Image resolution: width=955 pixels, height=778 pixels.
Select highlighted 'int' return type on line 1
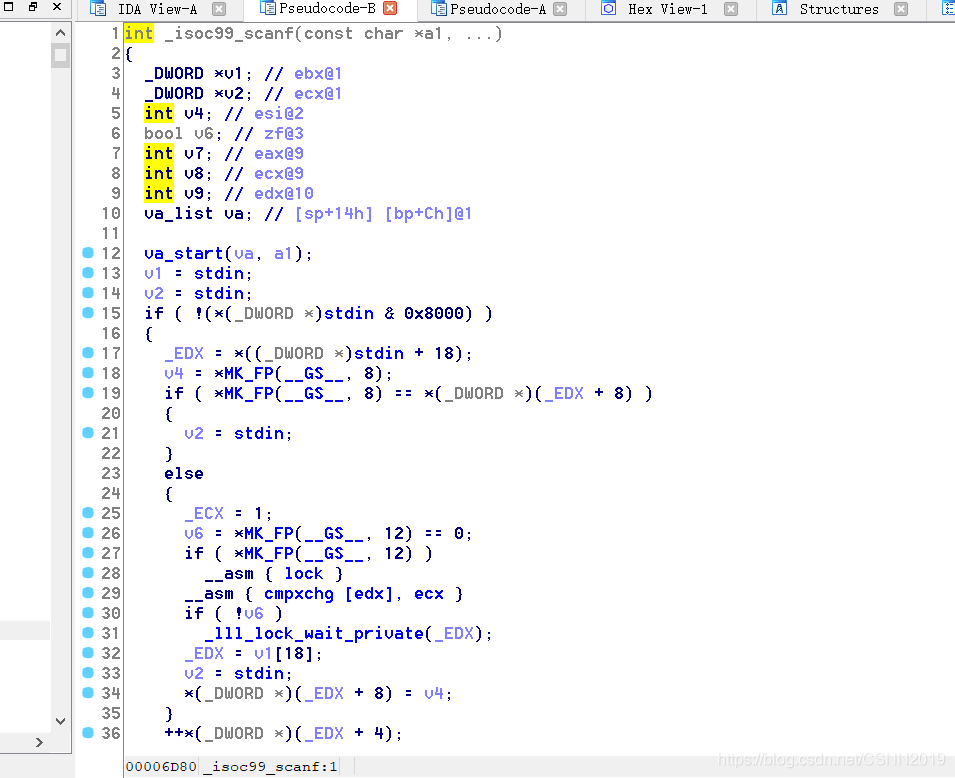pos(139,34)
